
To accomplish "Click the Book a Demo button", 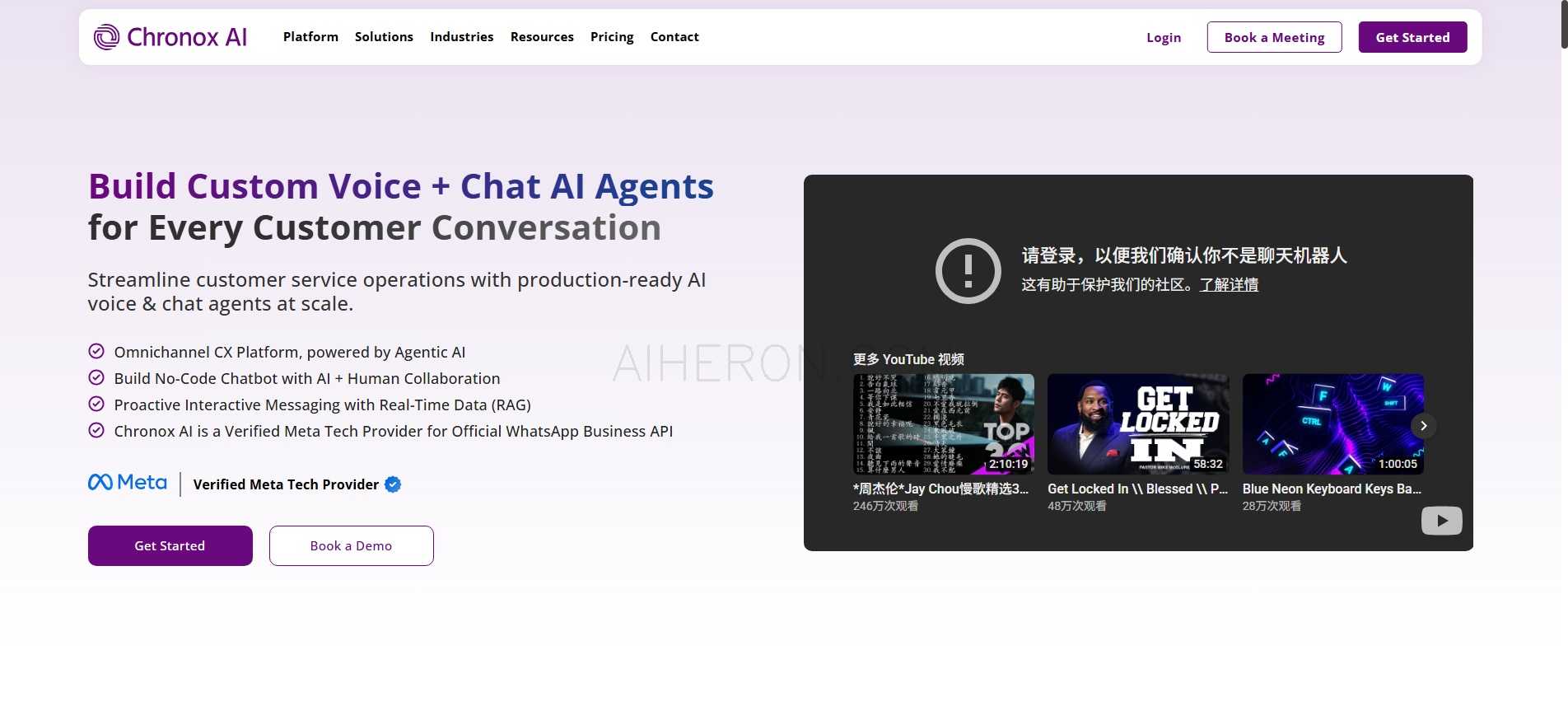I will coord(351,545).
